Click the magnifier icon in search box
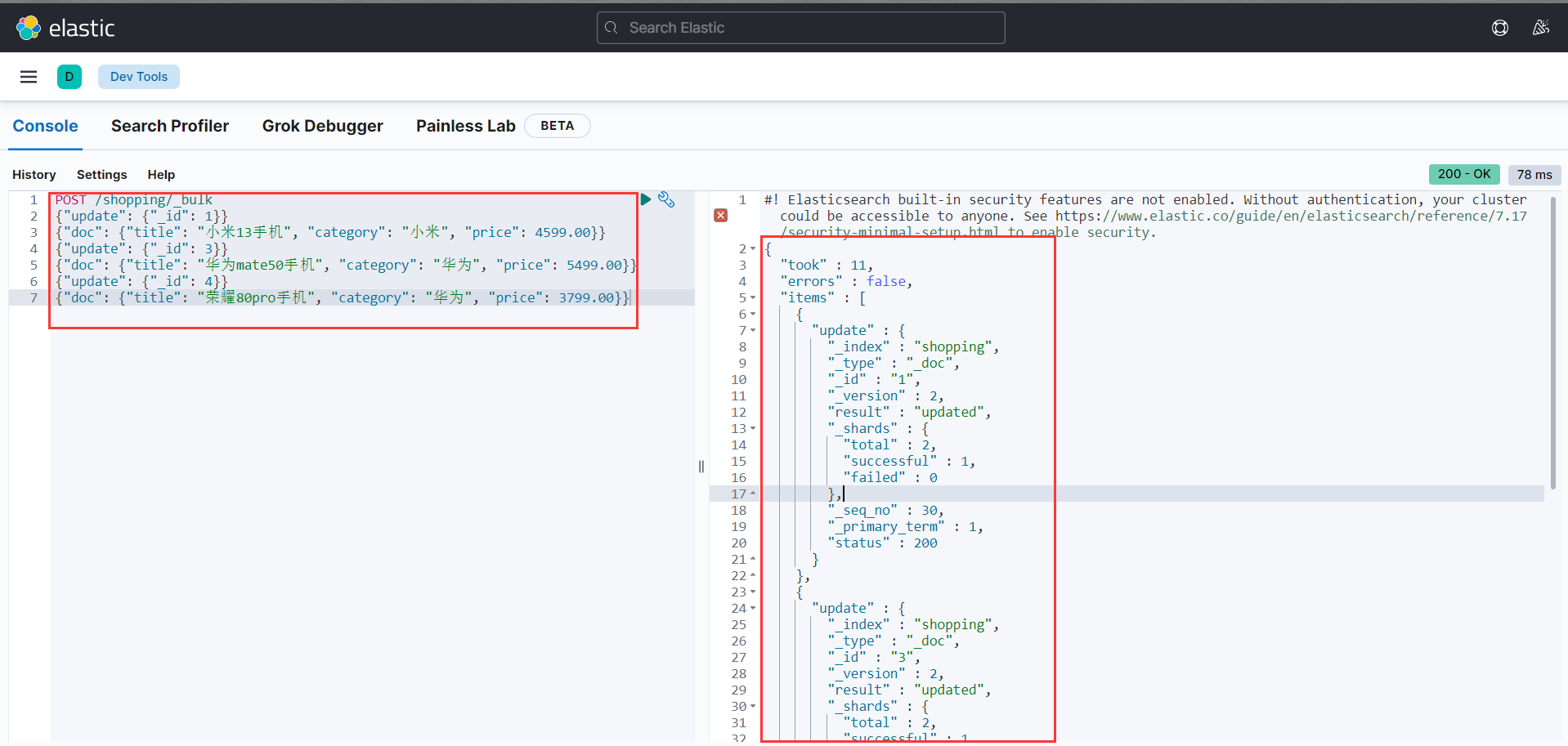 (612, 28)
